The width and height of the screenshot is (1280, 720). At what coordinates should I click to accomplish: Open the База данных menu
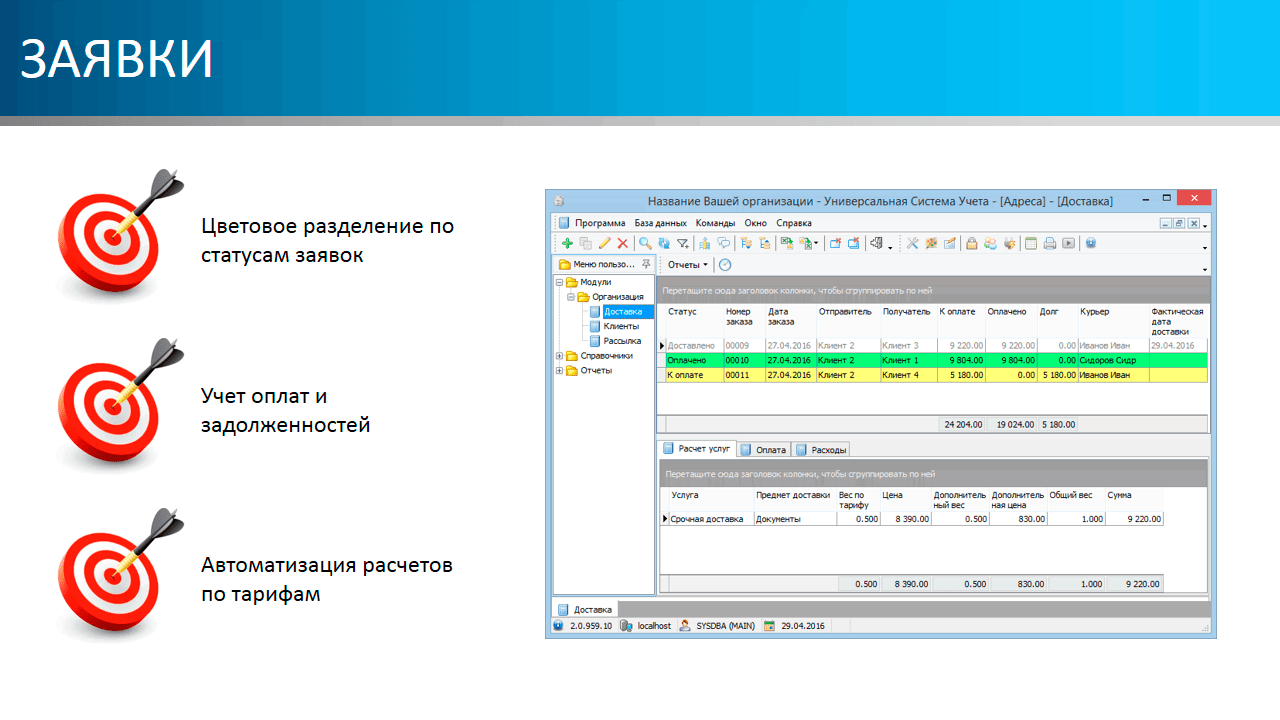click(x=661, y=223)
